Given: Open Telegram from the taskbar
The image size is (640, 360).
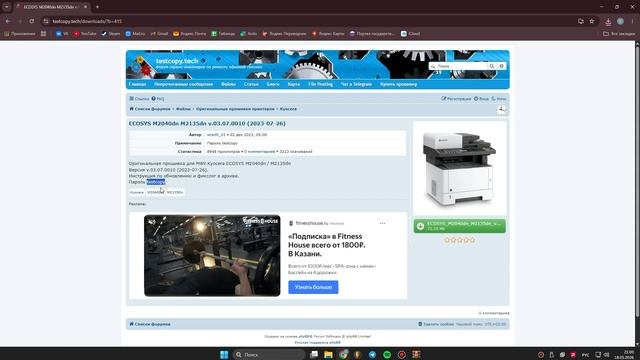Looking at the screenshot, I should tap(372, 354).
